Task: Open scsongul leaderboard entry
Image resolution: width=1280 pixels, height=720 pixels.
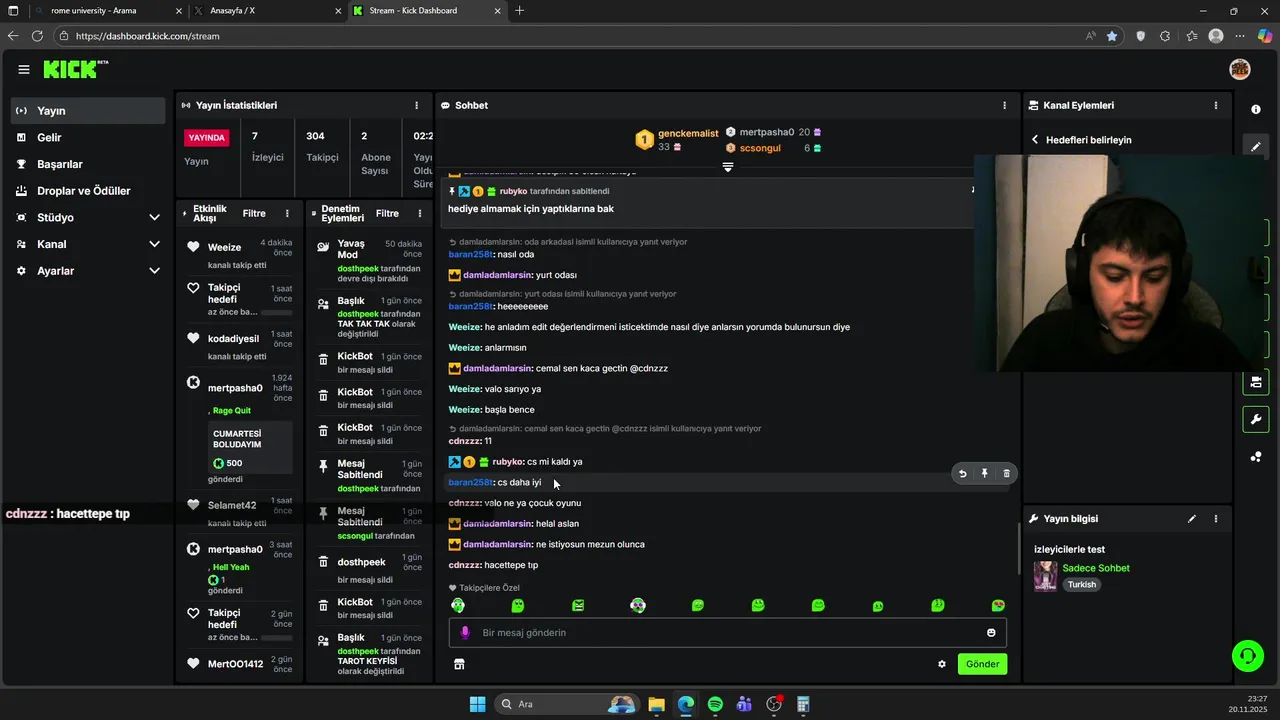Action: point(760,148)
